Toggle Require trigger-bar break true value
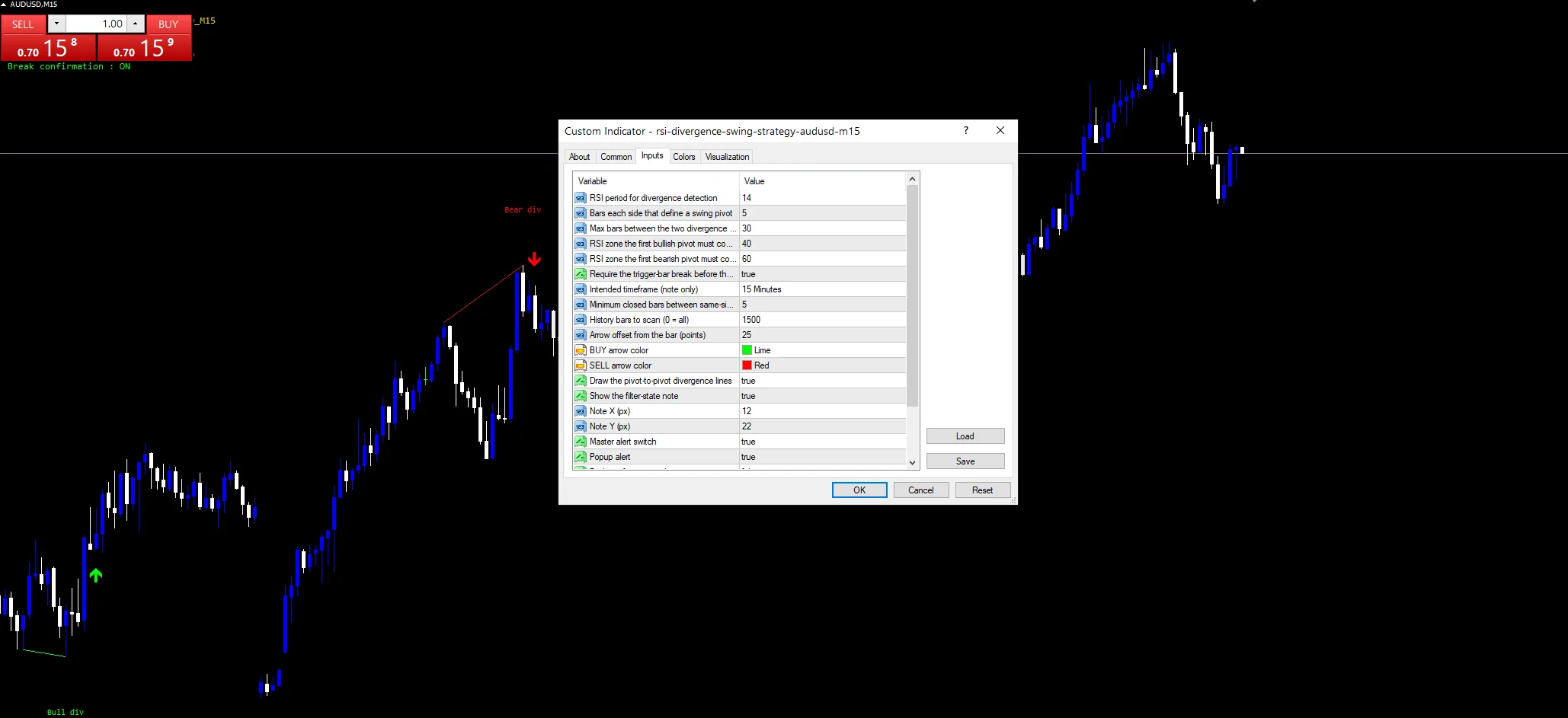 click(823, 274)
